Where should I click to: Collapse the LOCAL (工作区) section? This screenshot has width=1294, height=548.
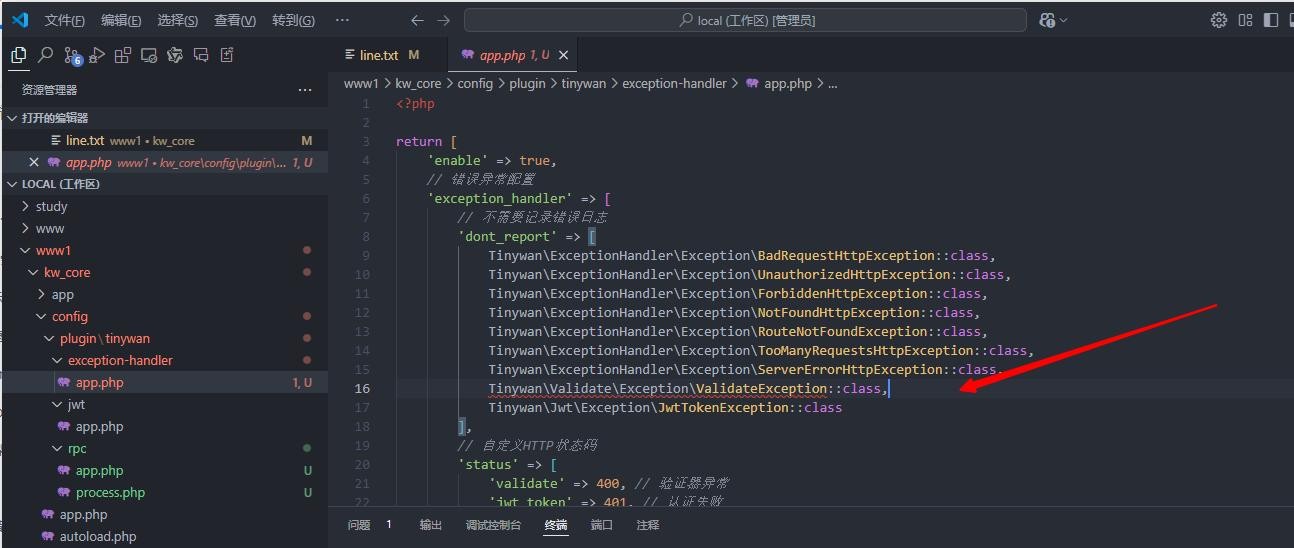[12, 184]
